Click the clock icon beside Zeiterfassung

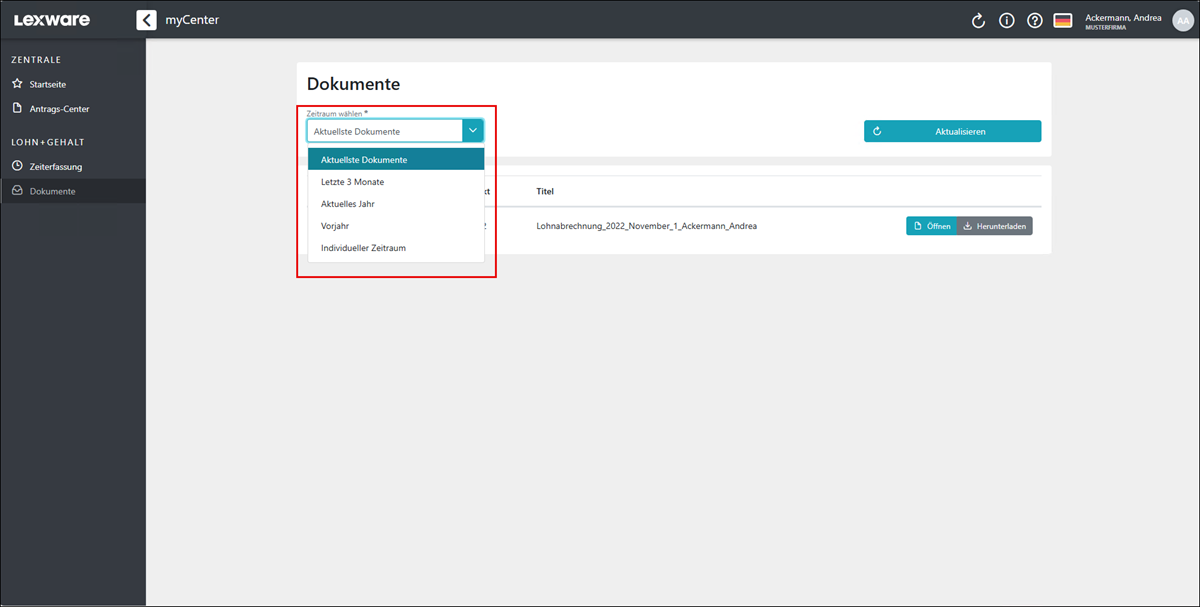point(17,166)
